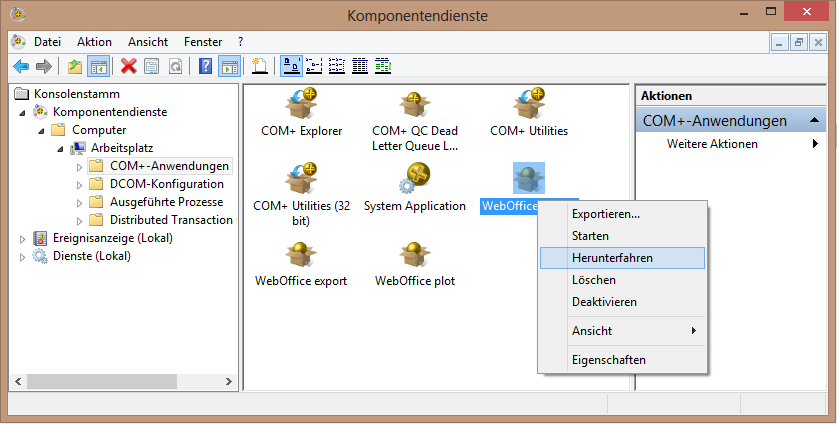Click the forward arrow in toolbar
This screenshot has height=424, width=837.
tap(44, 67)
